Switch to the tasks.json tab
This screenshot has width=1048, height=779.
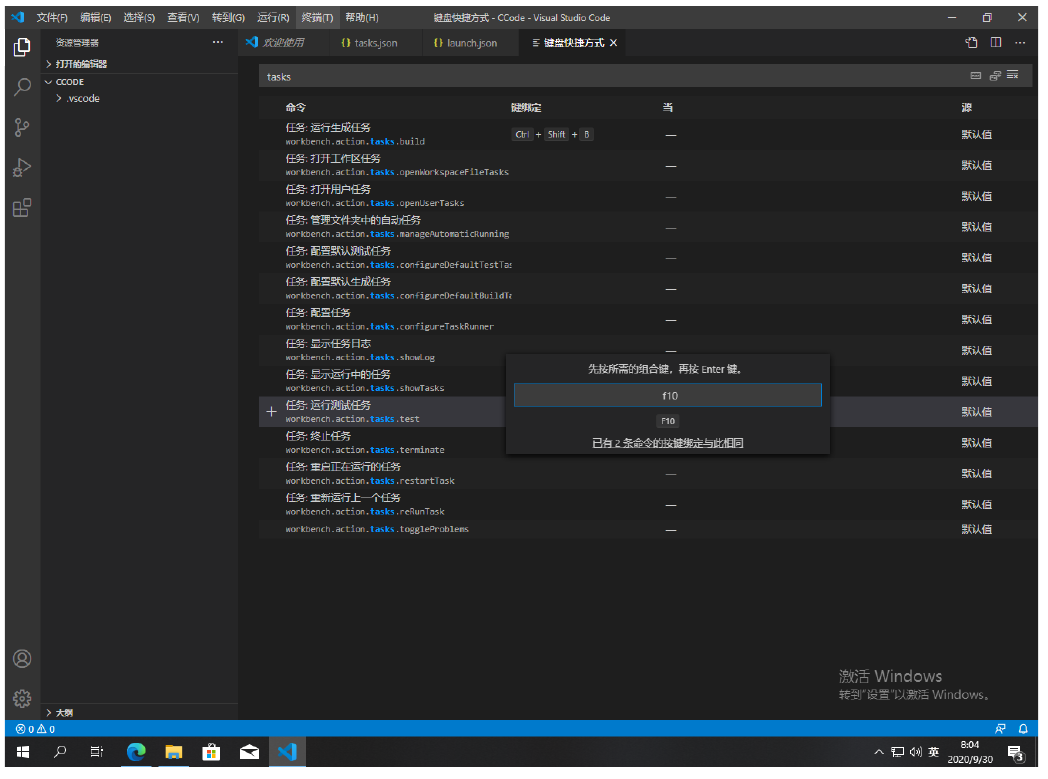(369, 43)
